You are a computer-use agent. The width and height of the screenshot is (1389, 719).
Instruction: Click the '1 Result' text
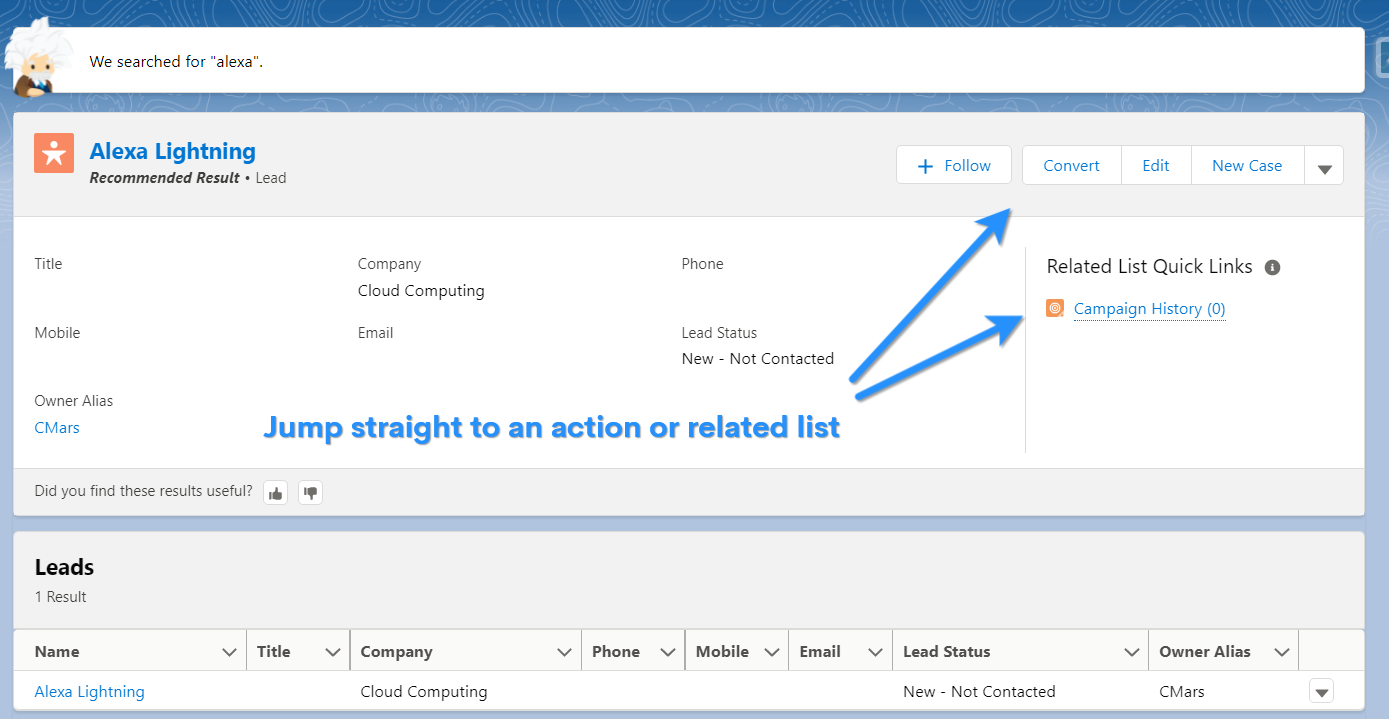(60, 597)
